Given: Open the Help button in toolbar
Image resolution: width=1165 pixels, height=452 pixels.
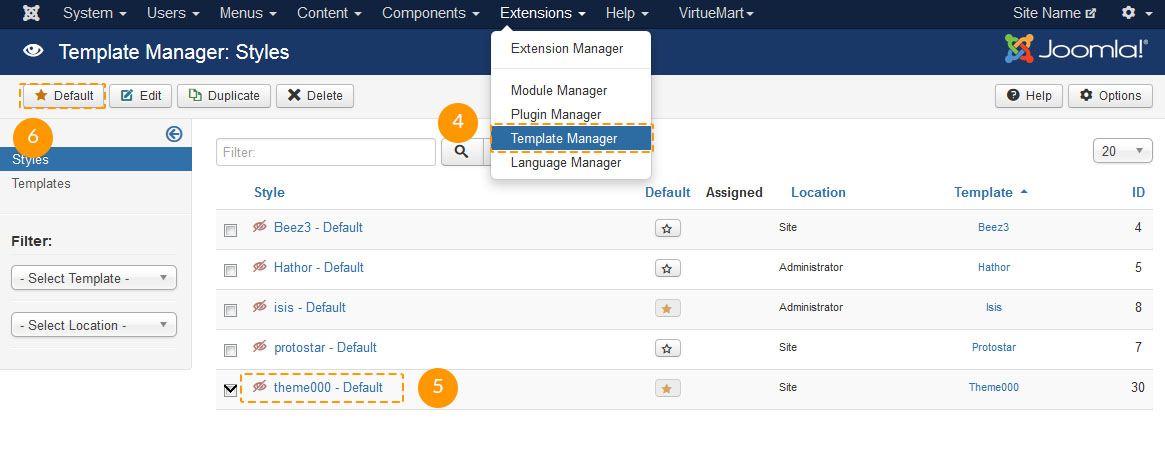Looking at the screenshot, I should pos(1029,96).
